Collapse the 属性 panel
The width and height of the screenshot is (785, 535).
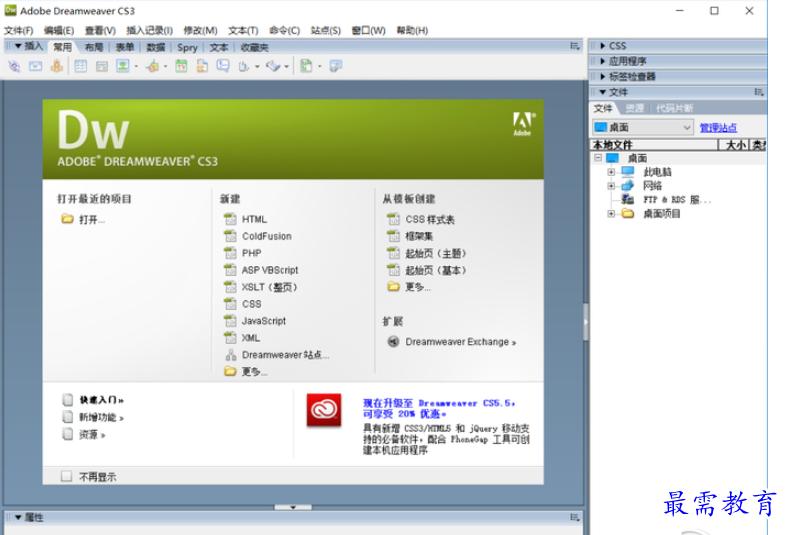18,517
